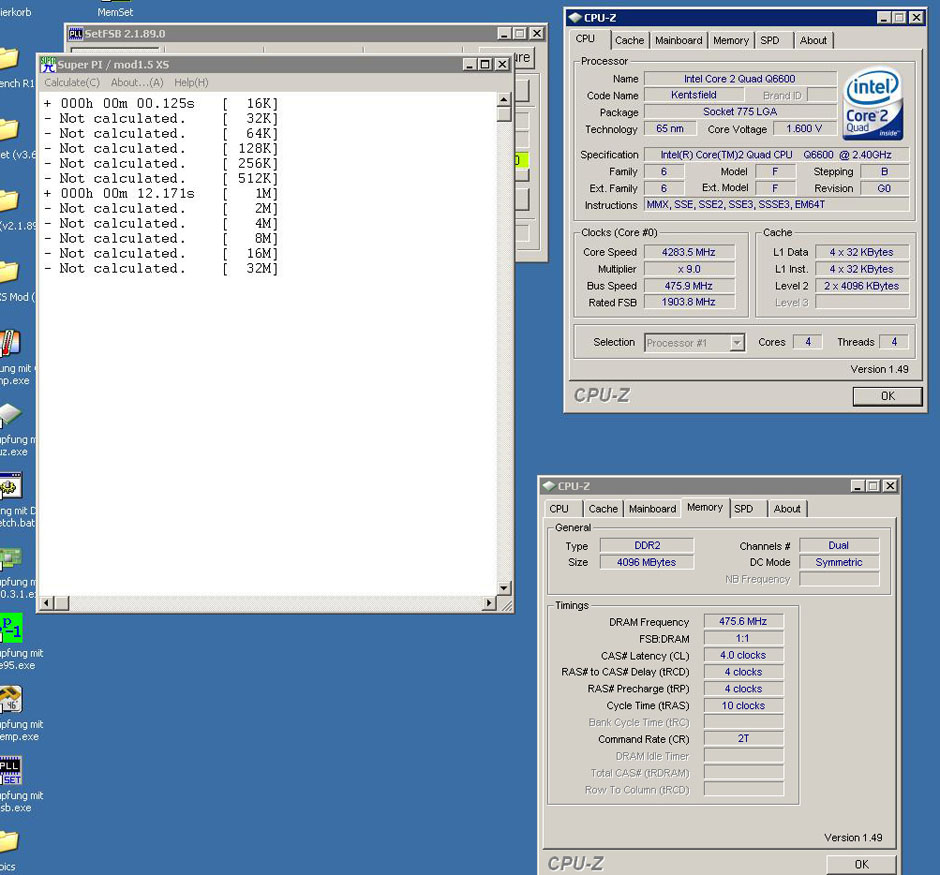The height and width of the screenshot is (875, 940).
Task: Close the CPU-Z memory window
Action: click(x=890, y=486)
